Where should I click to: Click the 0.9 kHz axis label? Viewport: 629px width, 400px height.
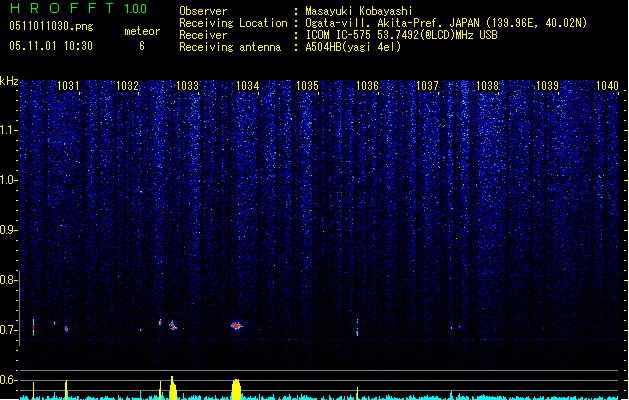point(9,230)
